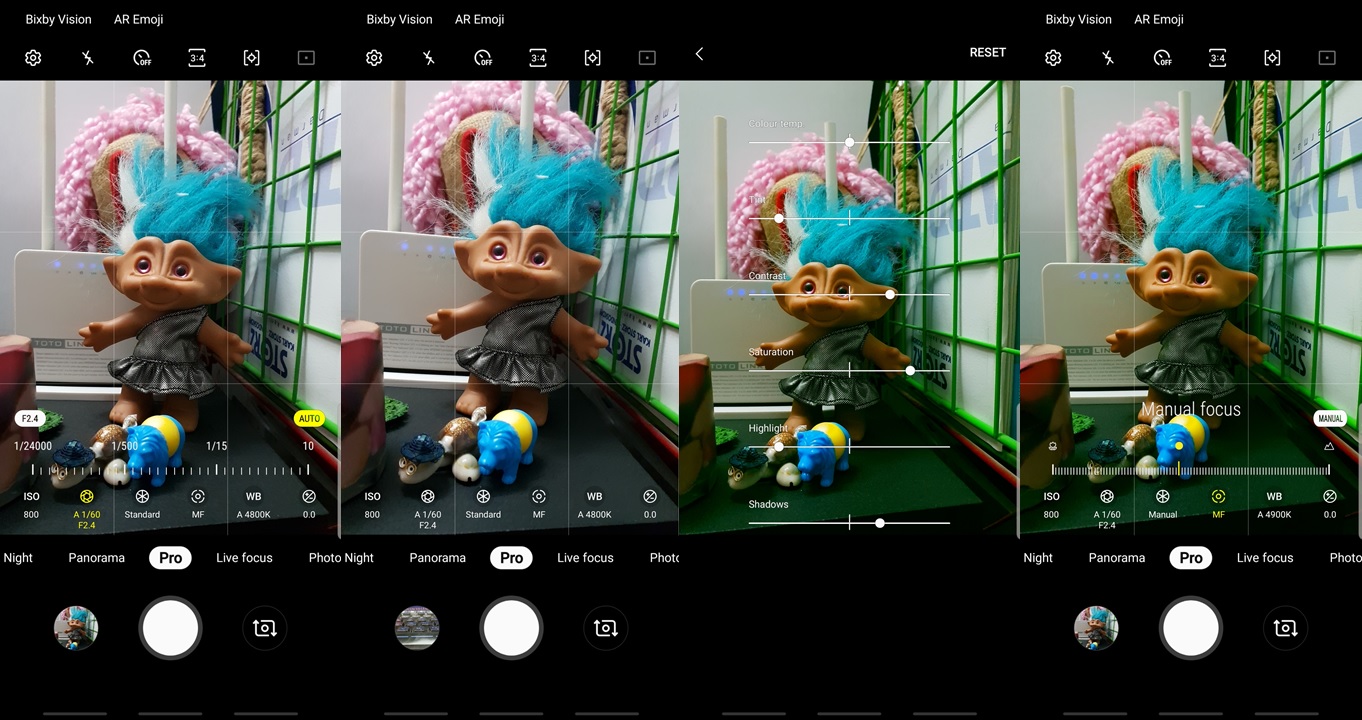The width and height of the screenshot is (1362, 720).
Task: Go back with the arrow beside RESET
Action: click(x=699, y=53)
